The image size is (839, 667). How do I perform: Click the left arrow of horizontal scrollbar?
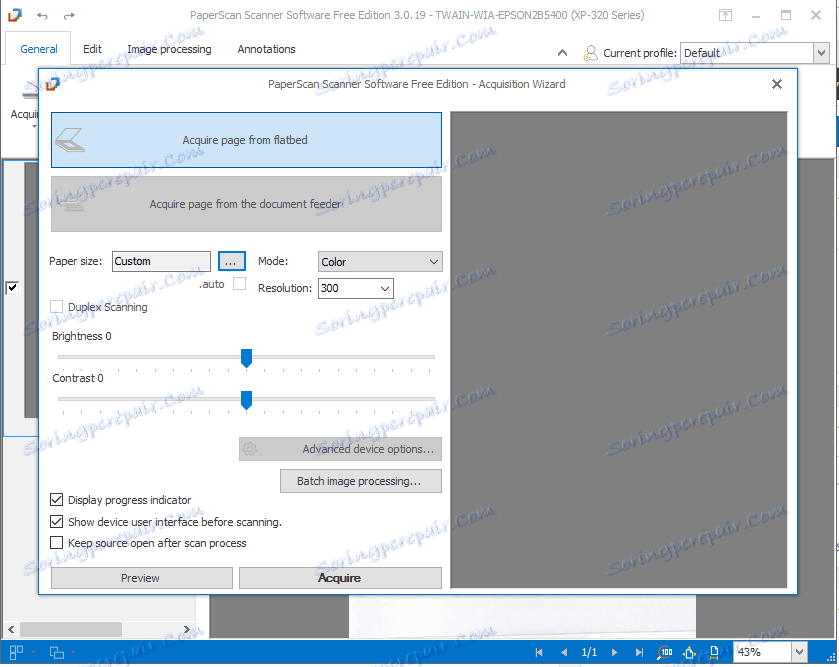[x=11, y=629]
